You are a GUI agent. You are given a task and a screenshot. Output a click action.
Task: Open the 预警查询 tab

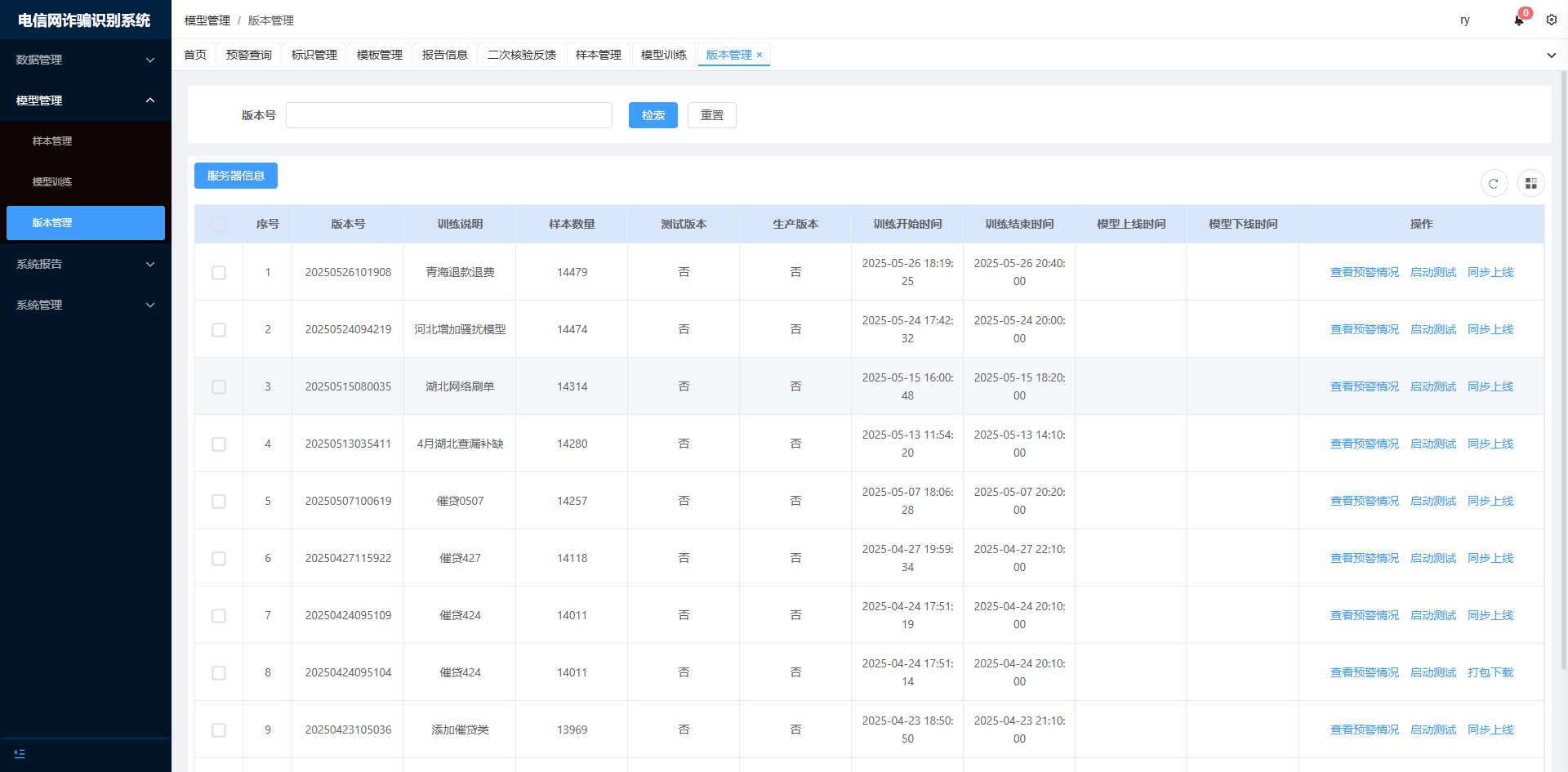point(248,55)
